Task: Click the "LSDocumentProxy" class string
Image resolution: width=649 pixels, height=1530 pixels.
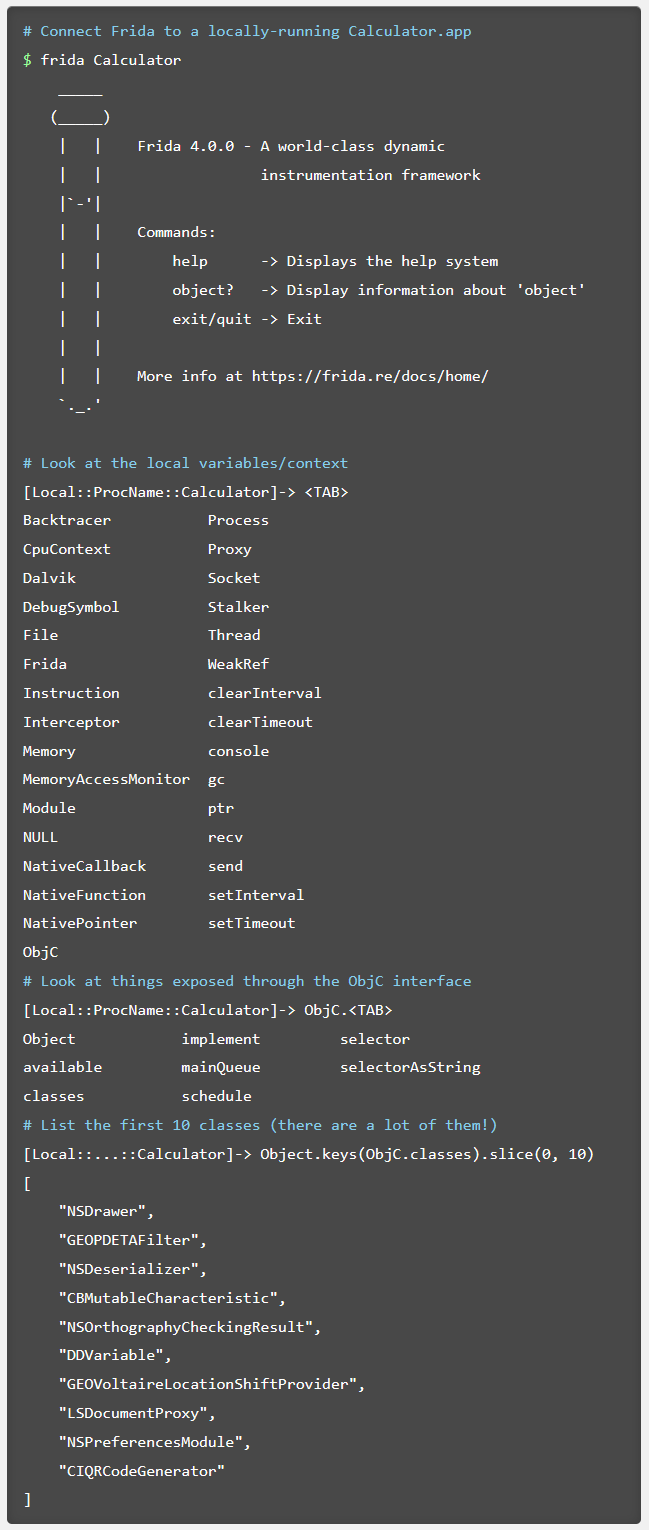Action: pos(136,1413)
